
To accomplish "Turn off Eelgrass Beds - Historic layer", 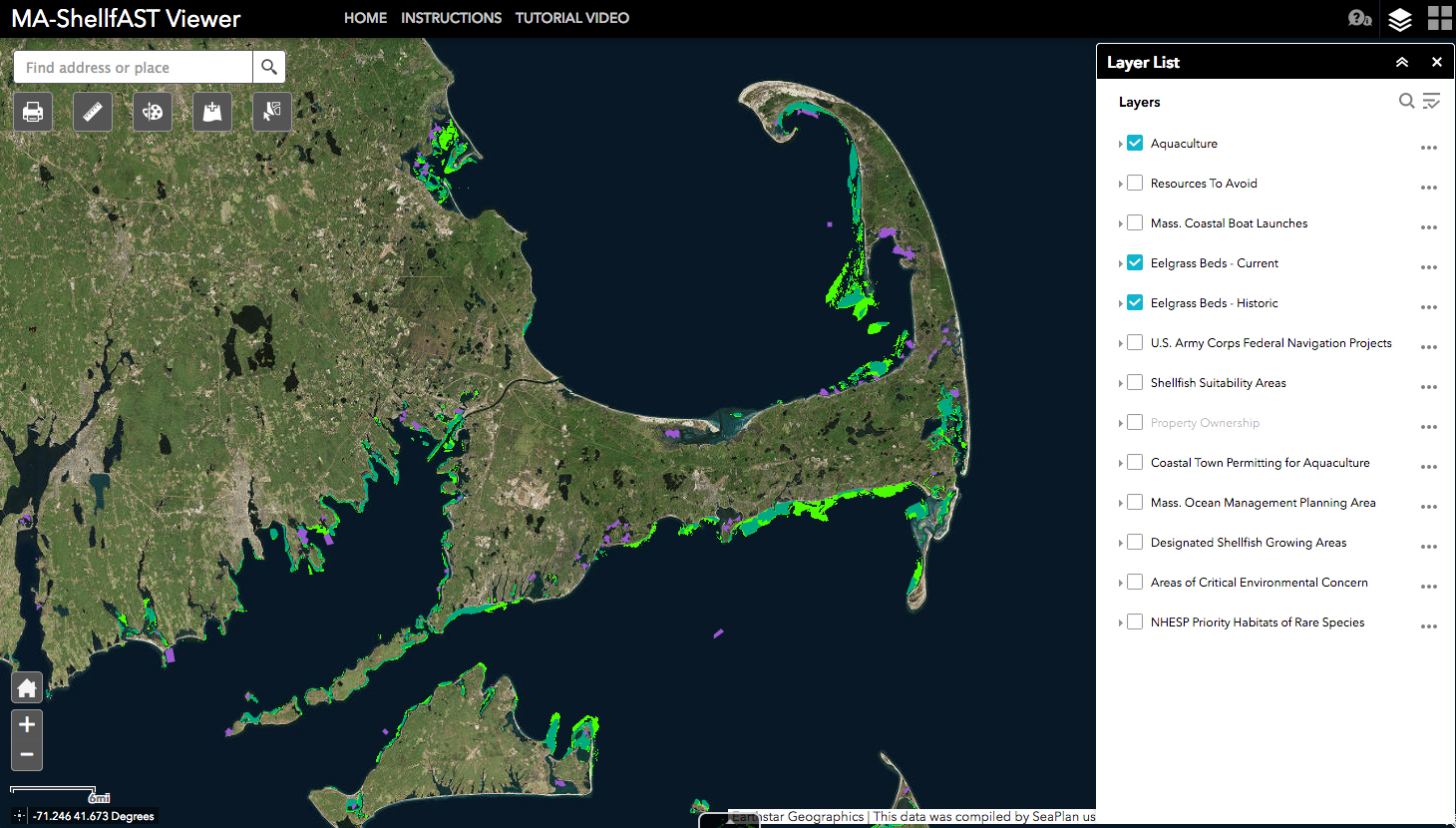I will point(1135,302).
